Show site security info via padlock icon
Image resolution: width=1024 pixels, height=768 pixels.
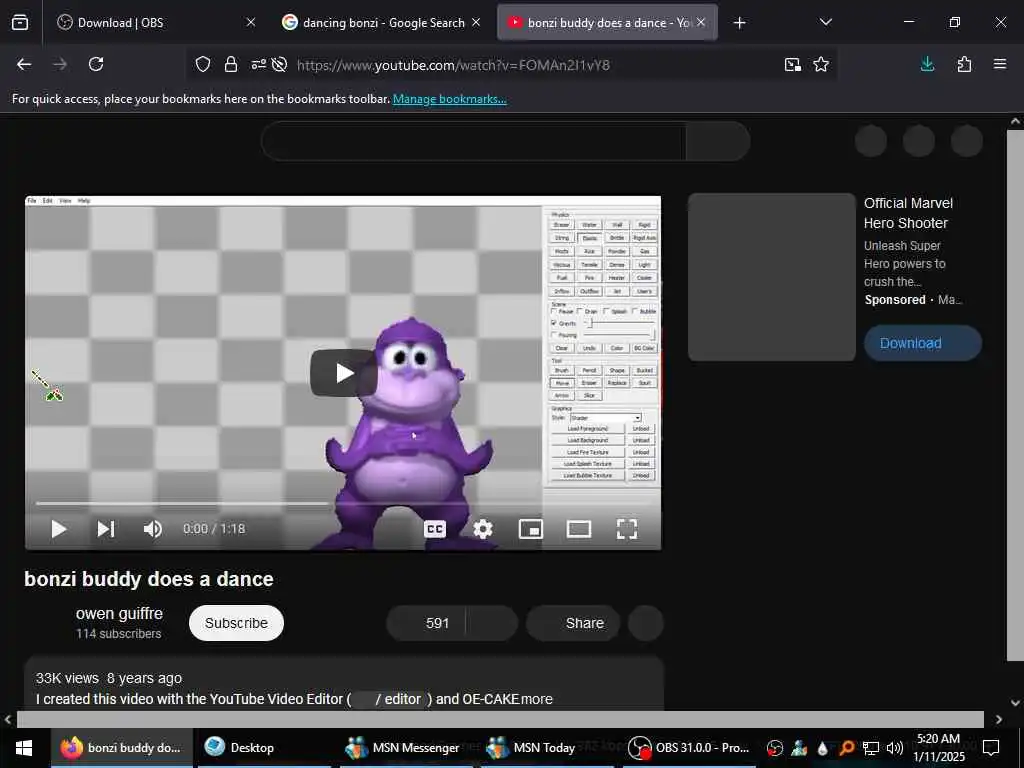(231, 65)
